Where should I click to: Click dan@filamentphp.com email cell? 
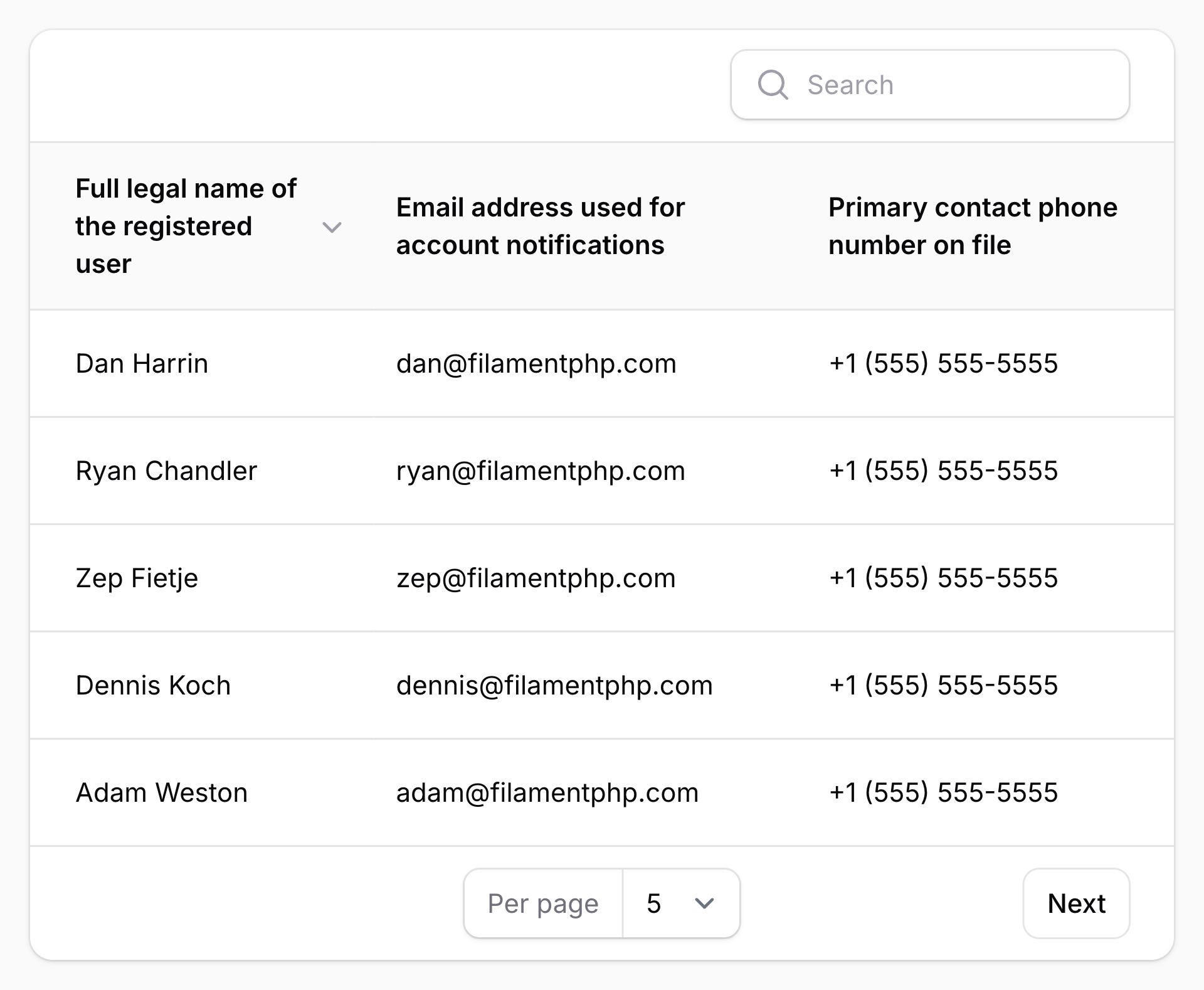(536, 363)
